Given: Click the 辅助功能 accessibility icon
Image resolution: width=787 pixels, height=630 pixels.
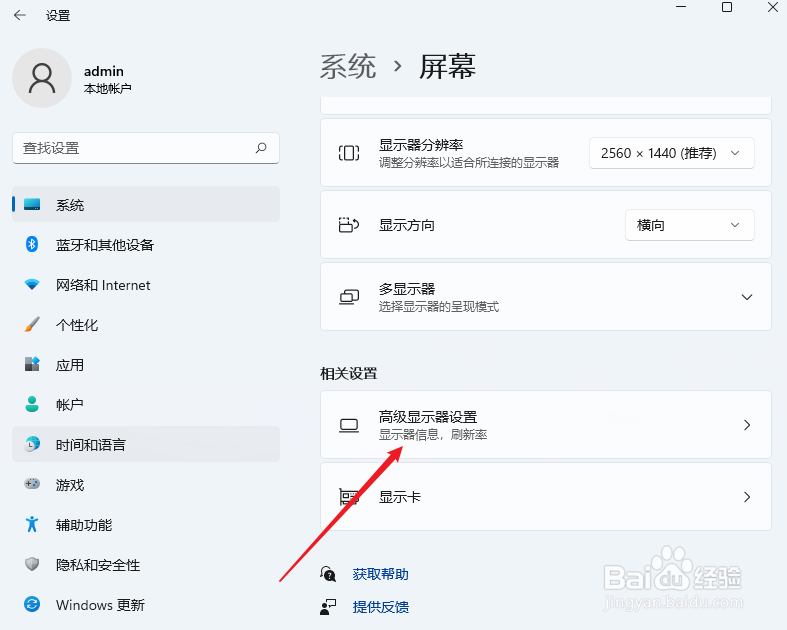Looking at the screenshot, I should click(32, 524).
